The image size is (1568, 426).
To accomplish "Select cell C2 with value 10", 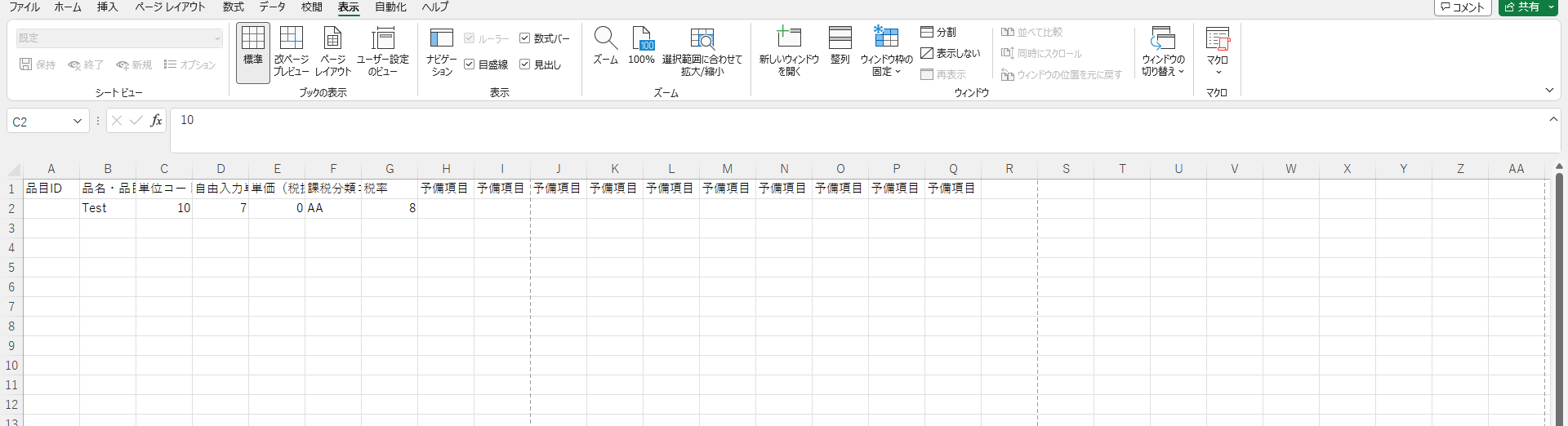I will pos(164,208).
